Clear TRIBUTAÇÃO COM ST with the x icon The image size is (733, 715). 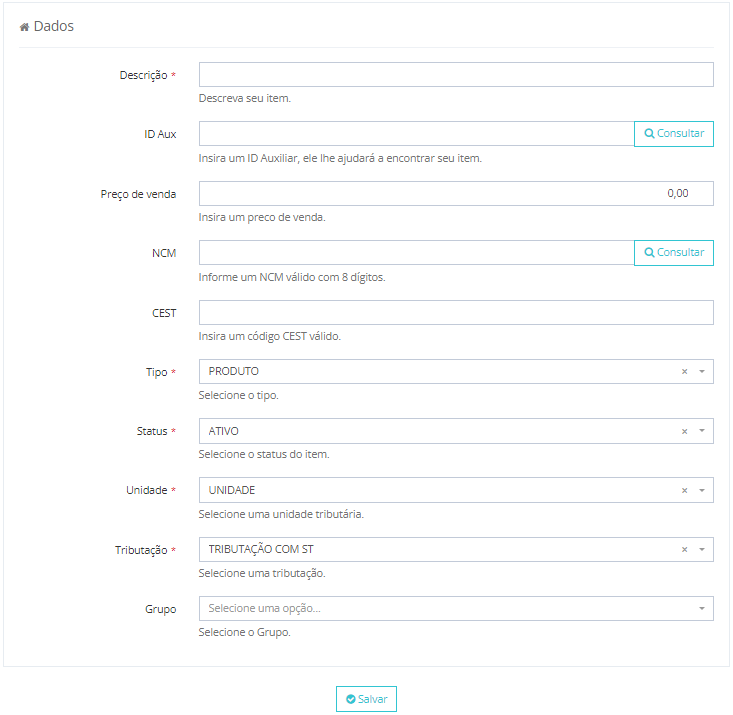(685, 550)
